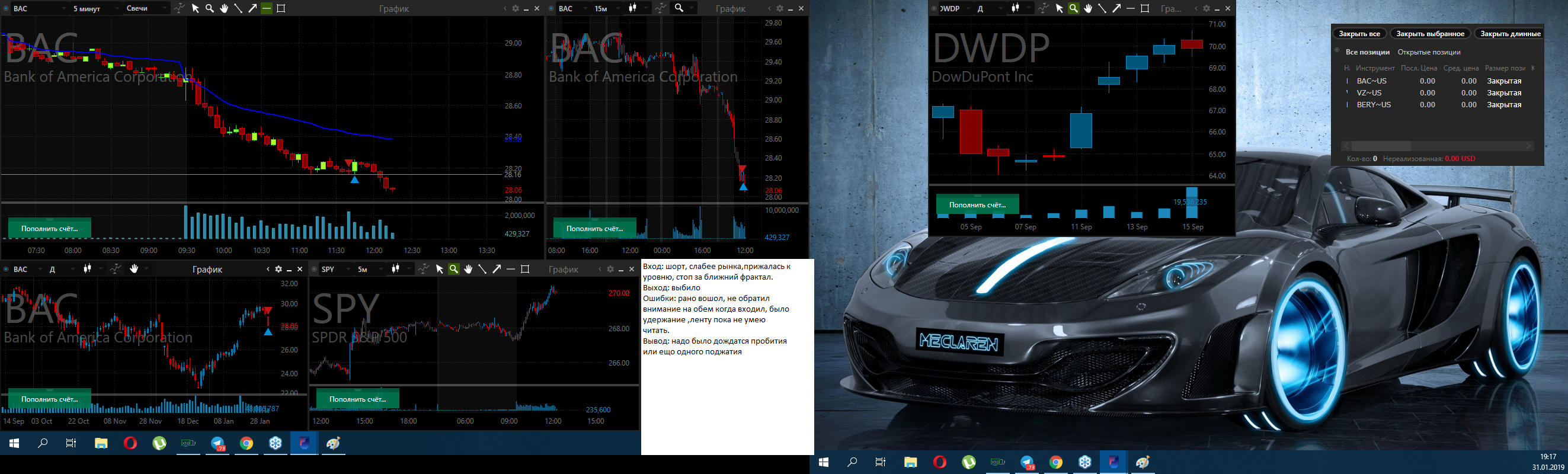The width and height of the screenshot is (1568, 474).
Task: Select the pointer tool in BAC 5 минут chart
Action: coord(196,8)
